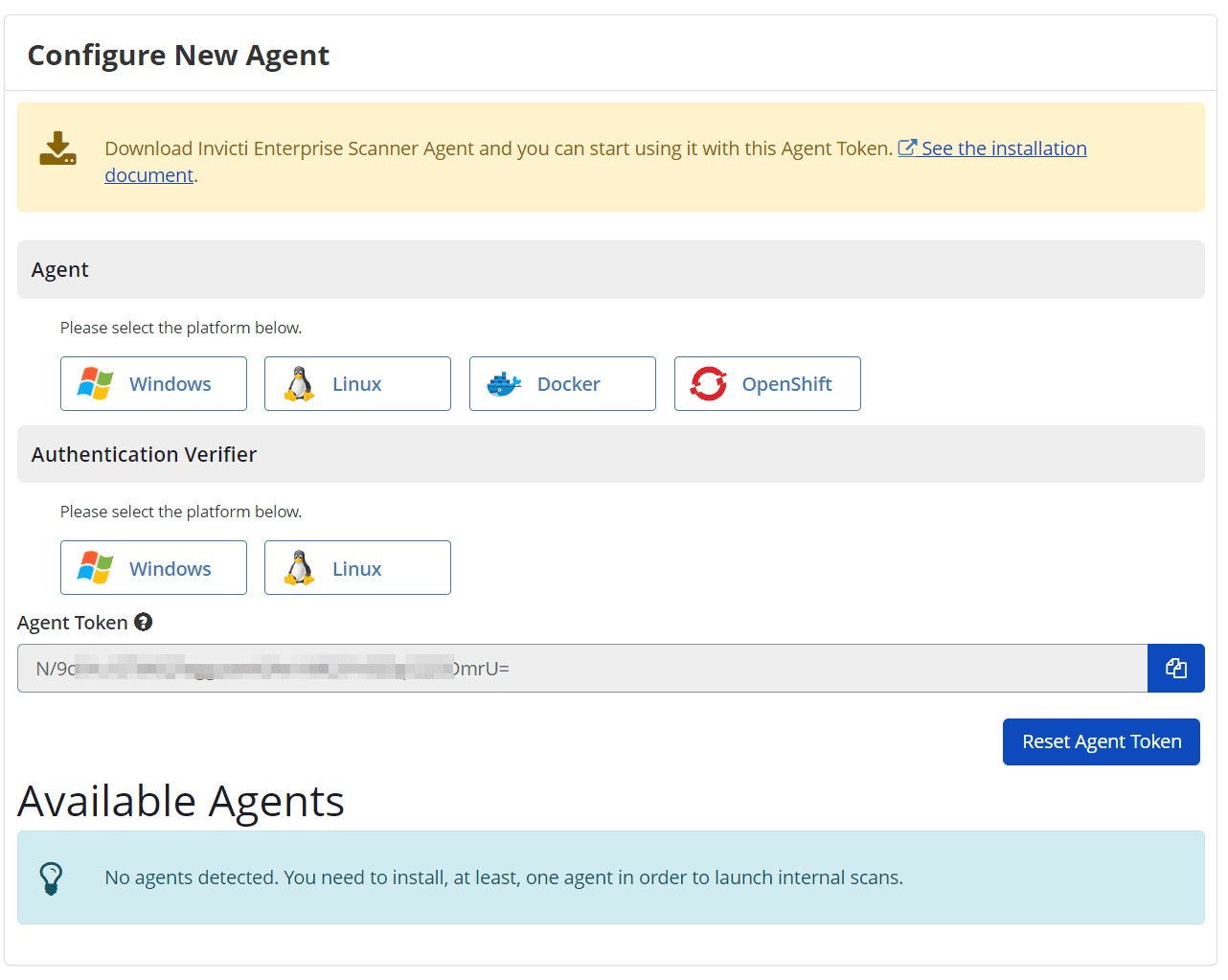Focus the Agent Token field
1228x980 pixels.
coord(582,668)
